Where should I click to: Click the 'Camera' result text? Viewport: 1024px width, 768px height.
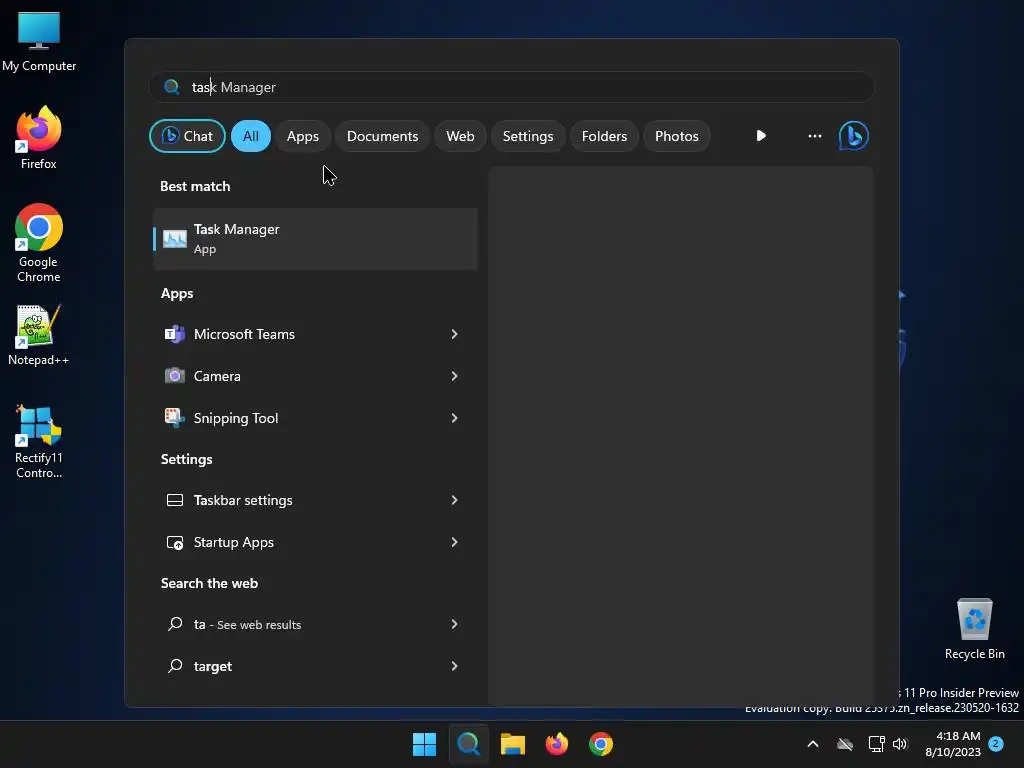pyautogui.click(x=217, y=376)
